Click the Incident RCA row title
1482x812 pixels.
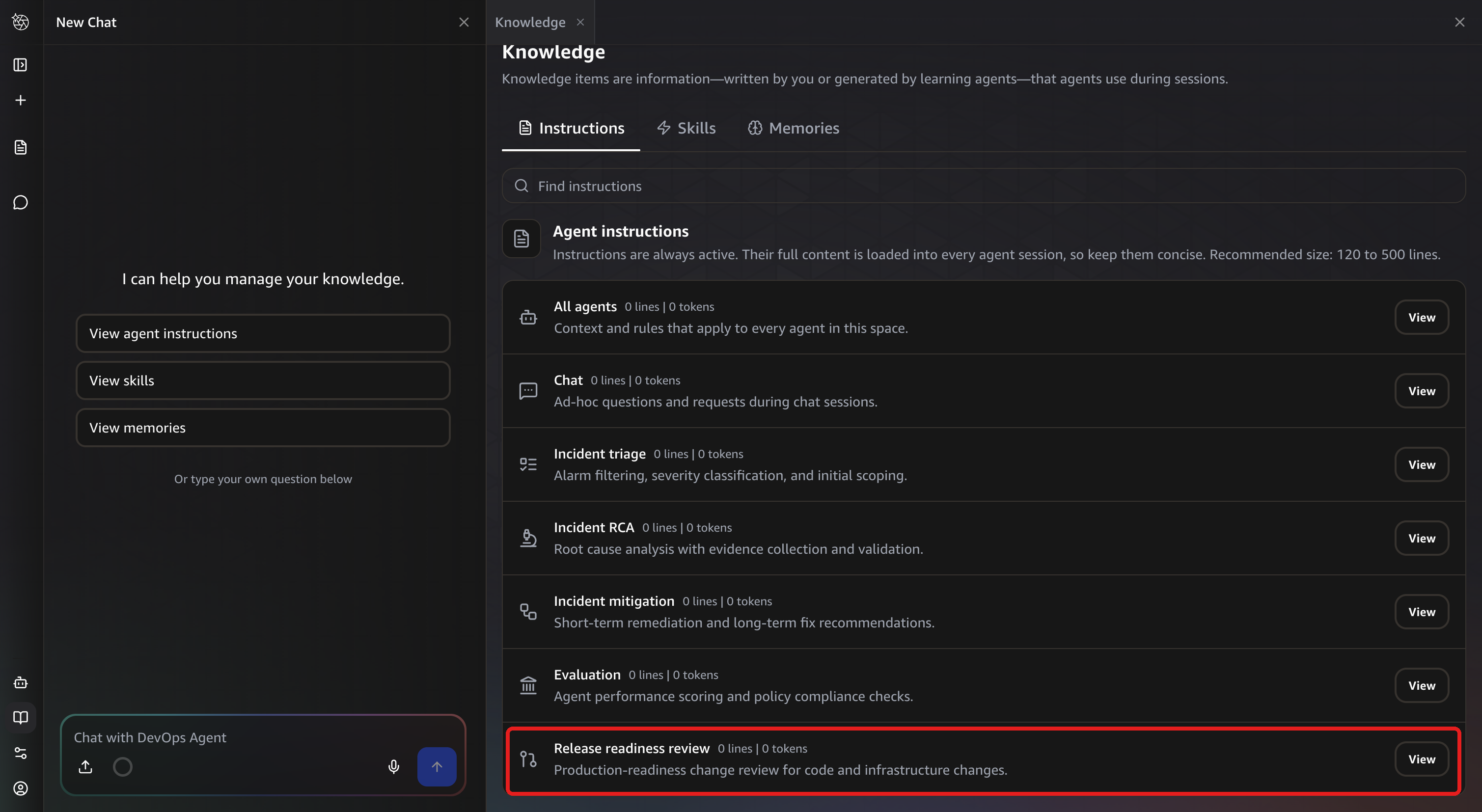594,527
